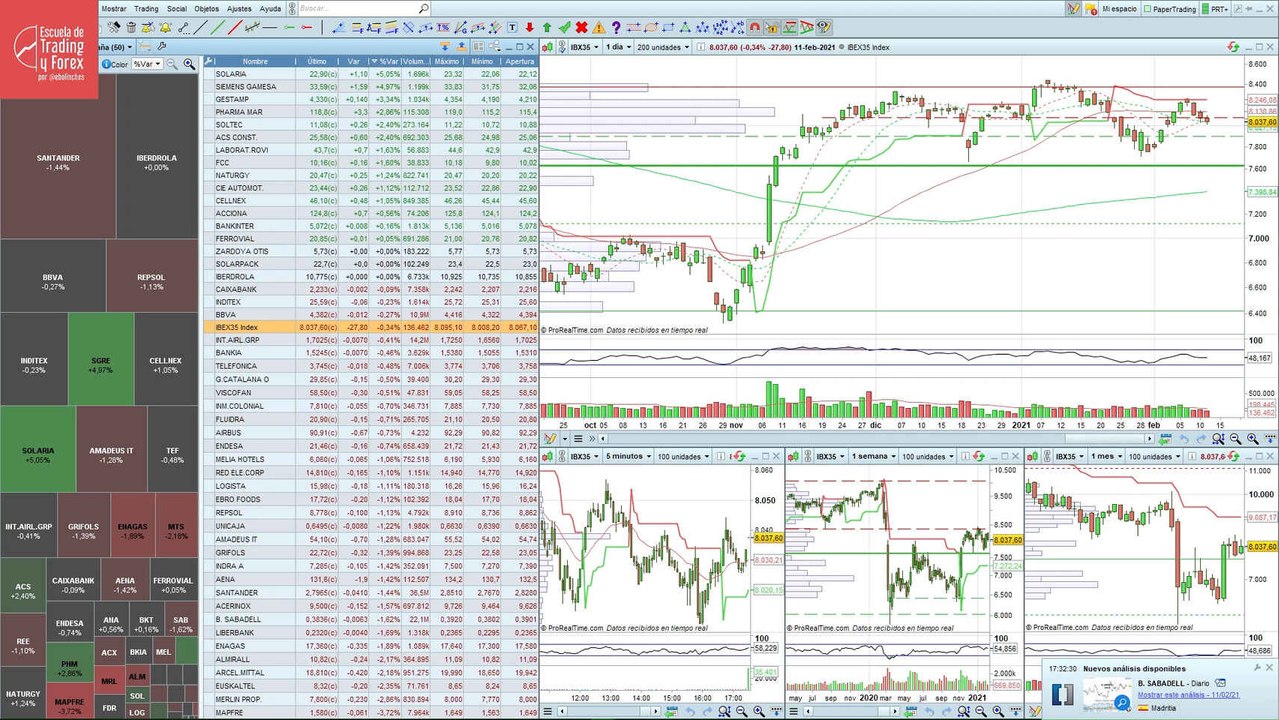This screenshot has width=1279, height=720.
Task: Click chart zoom-in magnifier on main chart toolbar
Action: click(1253, 439)
